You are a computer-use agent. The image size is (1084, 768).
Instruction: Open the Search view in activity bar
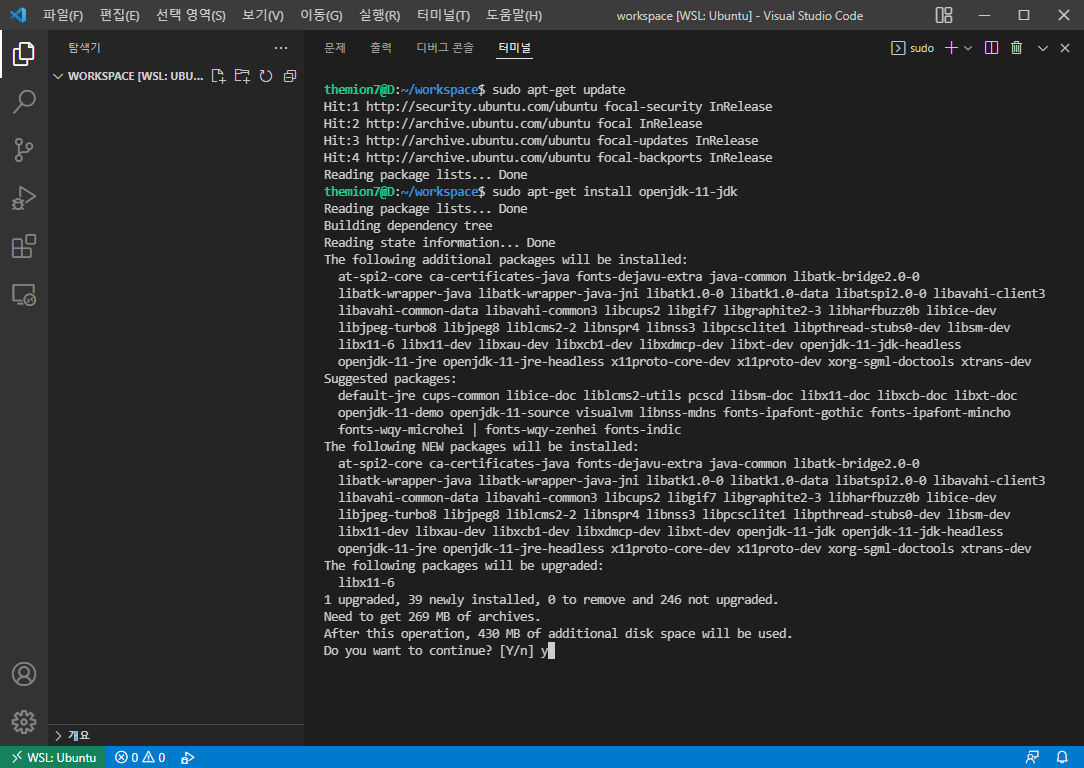click(24, 102)
